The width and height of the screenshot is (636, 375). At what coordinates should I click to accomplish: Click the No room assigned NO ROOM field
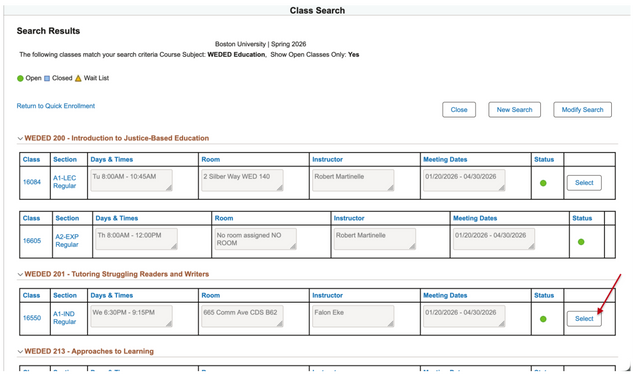pyautogui.click(x=256, y=239)
